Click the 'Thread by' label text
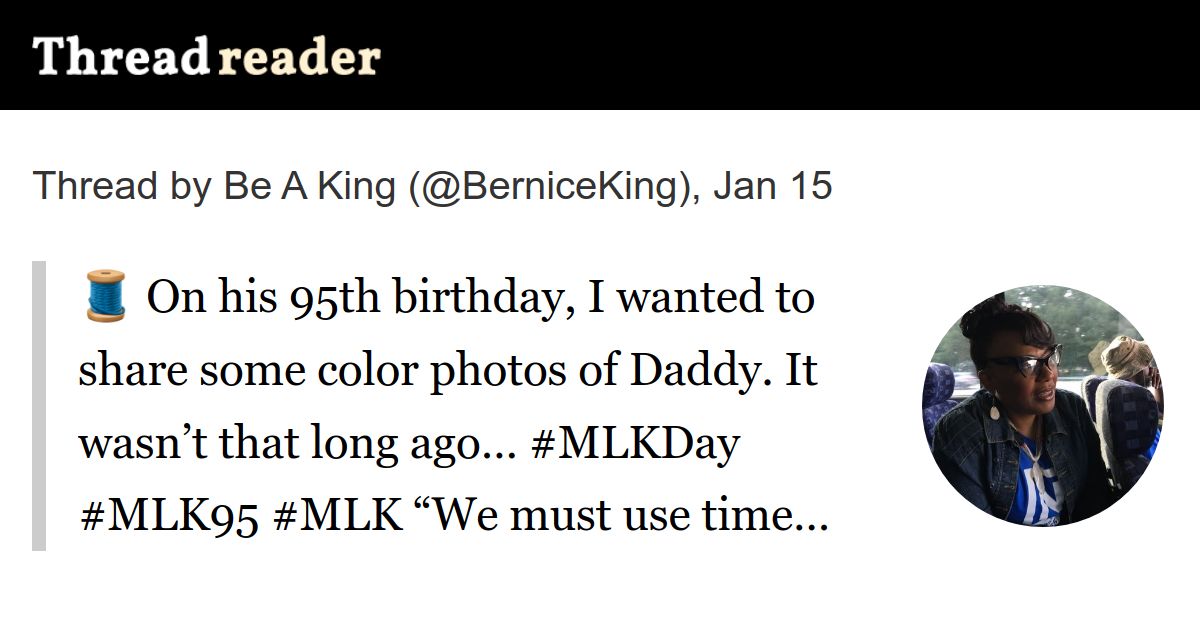 click(123, 186)
